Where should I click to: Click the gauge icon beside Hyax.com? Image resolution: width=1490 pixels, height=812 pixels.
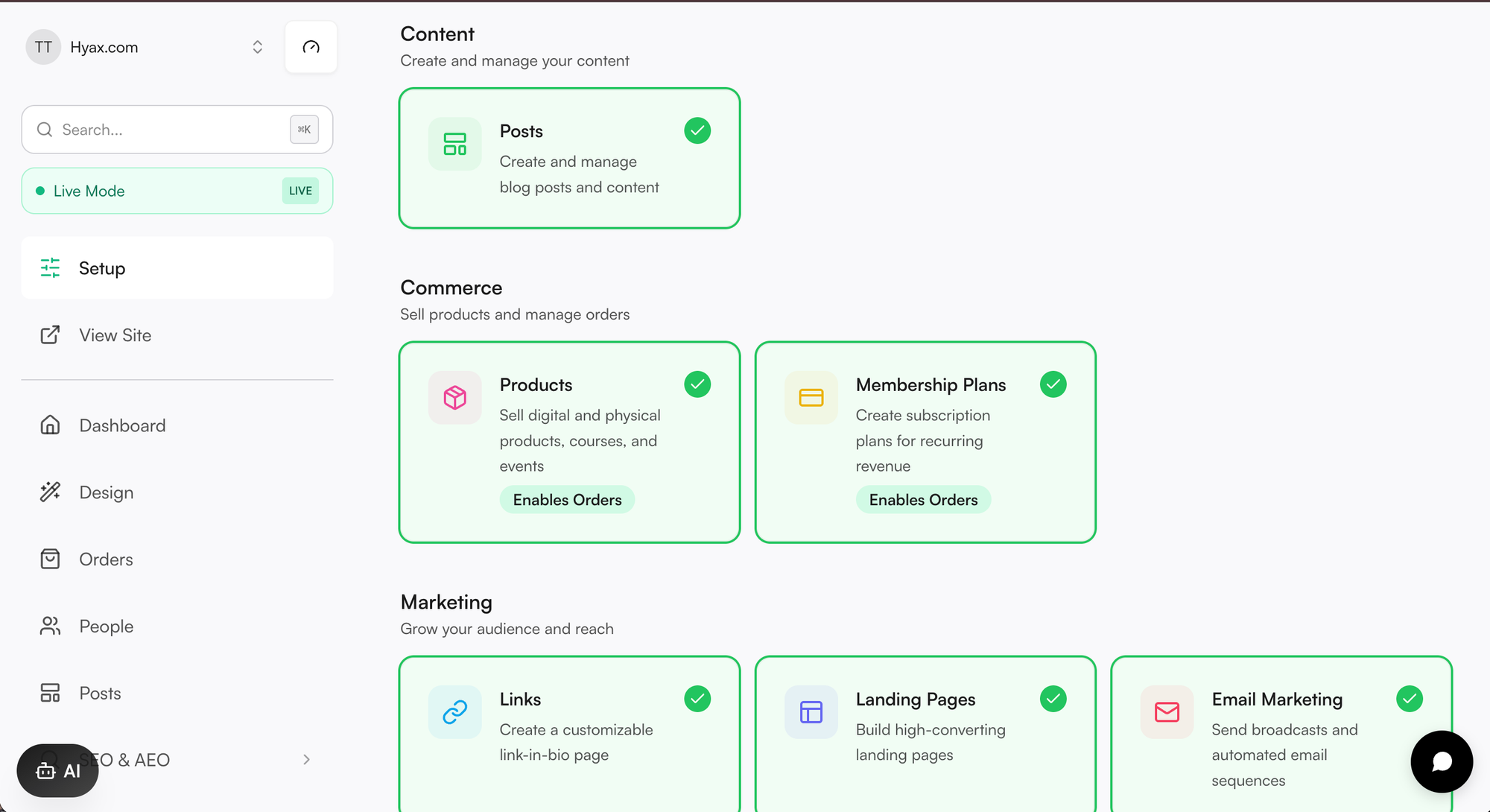(x=311, y=47)
